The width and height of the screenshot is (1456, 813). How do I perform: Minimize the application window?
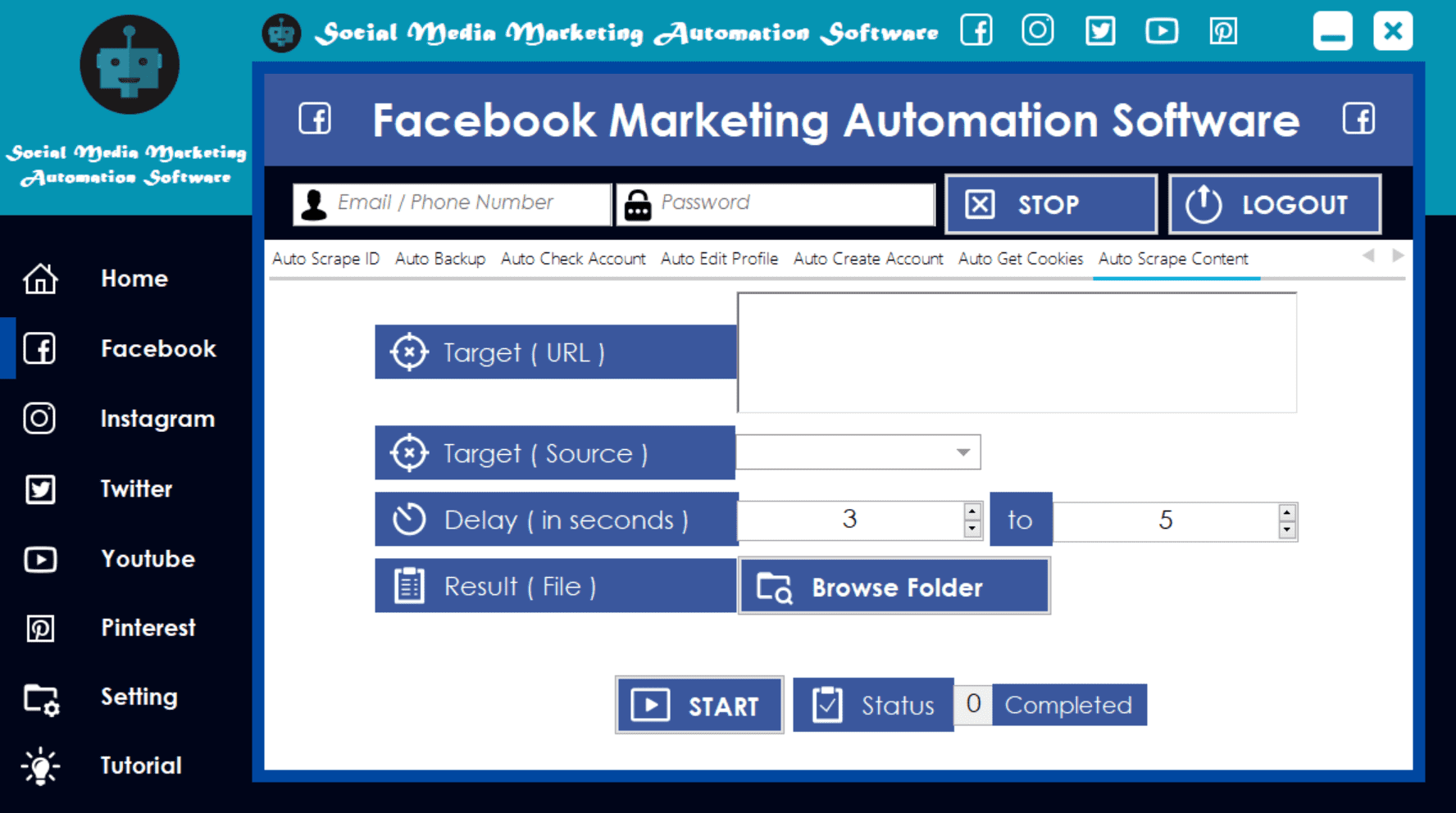[1332, 32]
